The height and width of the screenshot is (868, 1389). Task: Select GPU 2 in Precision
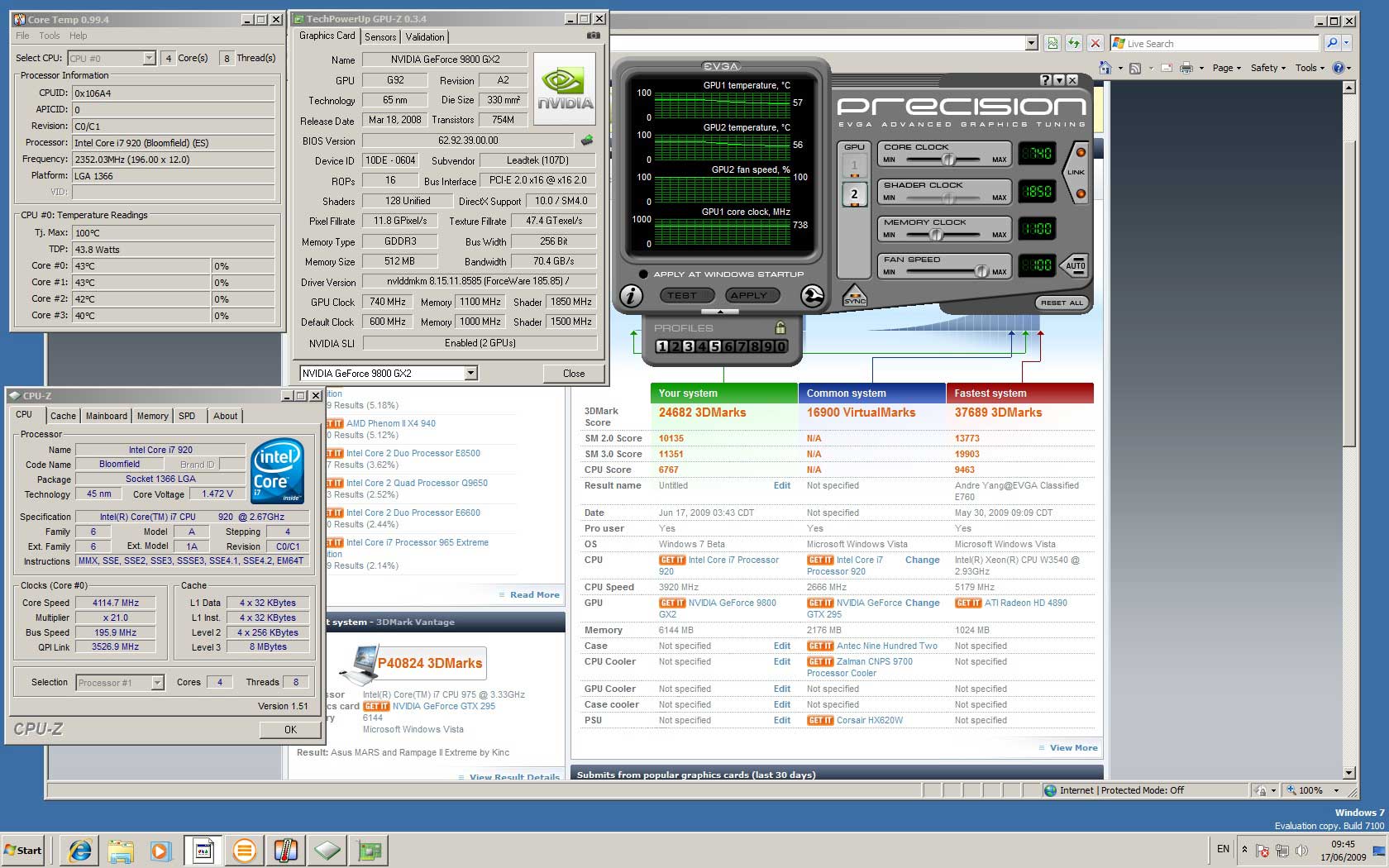pyautogui.click(x=854, y=194)
